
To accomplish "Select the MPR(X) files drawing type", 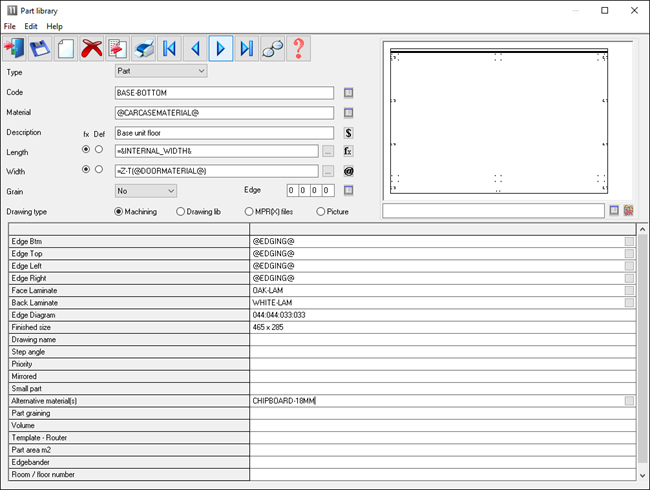I will 250,211.
